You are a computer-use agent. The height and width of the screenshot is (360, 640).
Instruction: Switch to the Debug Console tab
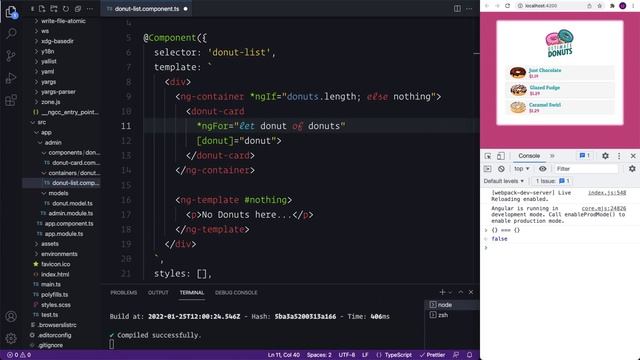[x=236, y=292]
